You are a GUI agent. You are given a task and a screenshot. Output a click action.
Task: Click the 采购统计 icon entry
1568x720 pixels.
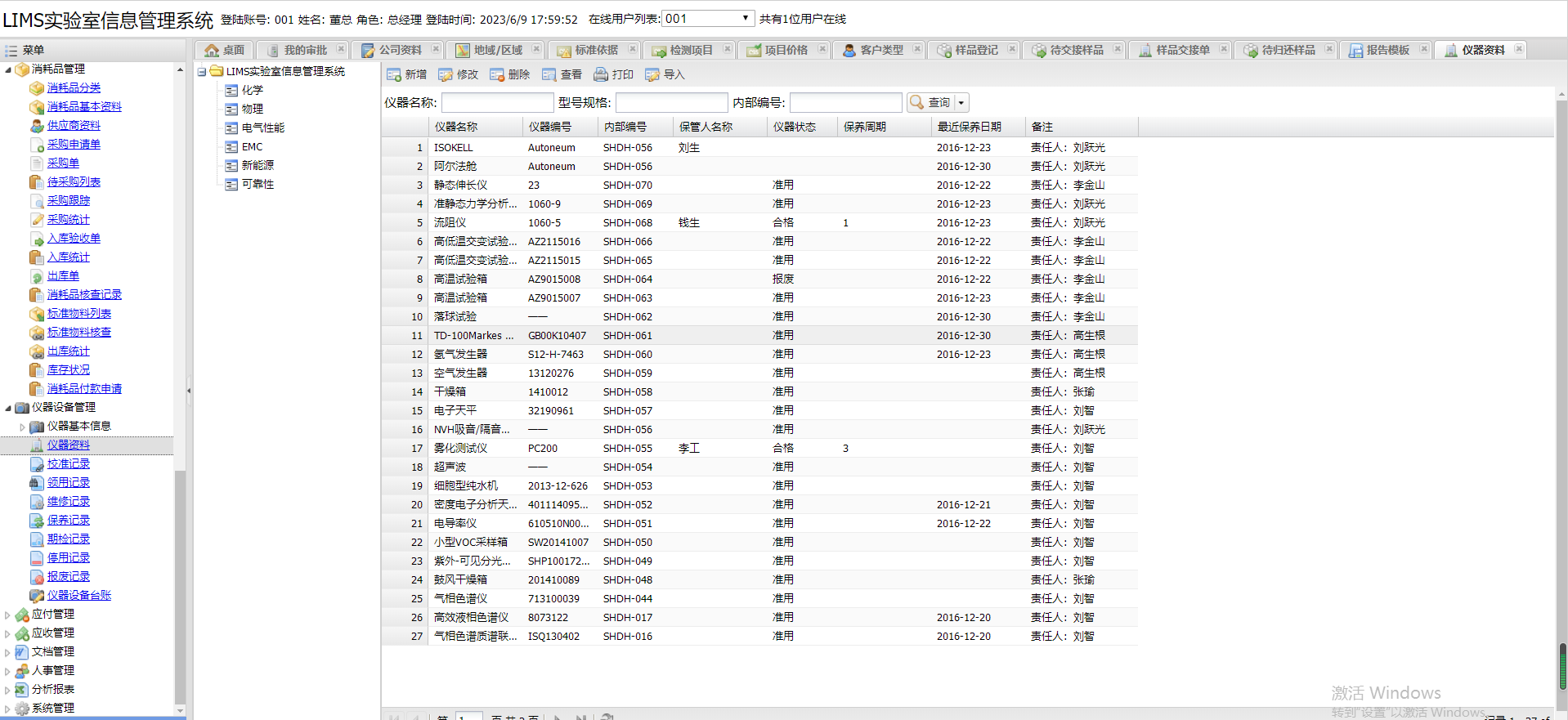(x=37, y=220)
